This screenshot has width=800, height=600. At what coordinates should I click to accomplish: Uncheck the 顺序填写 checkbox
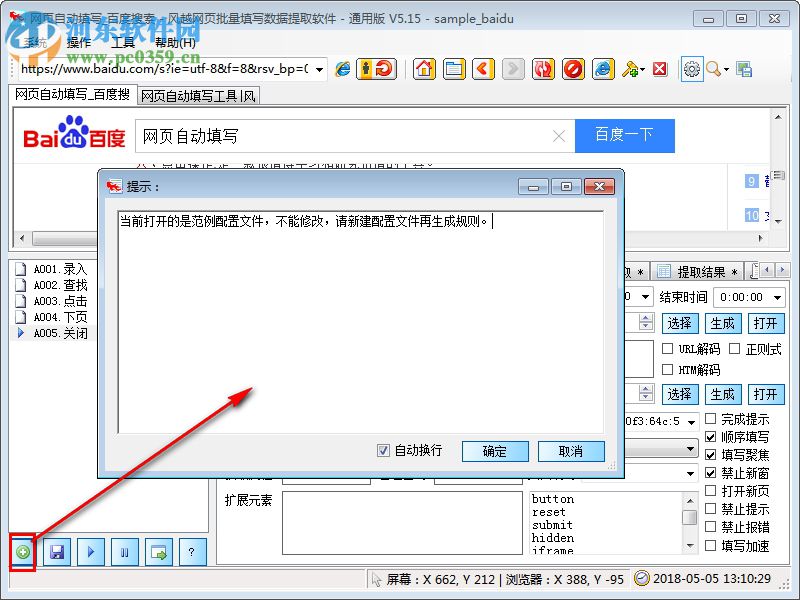710,436
